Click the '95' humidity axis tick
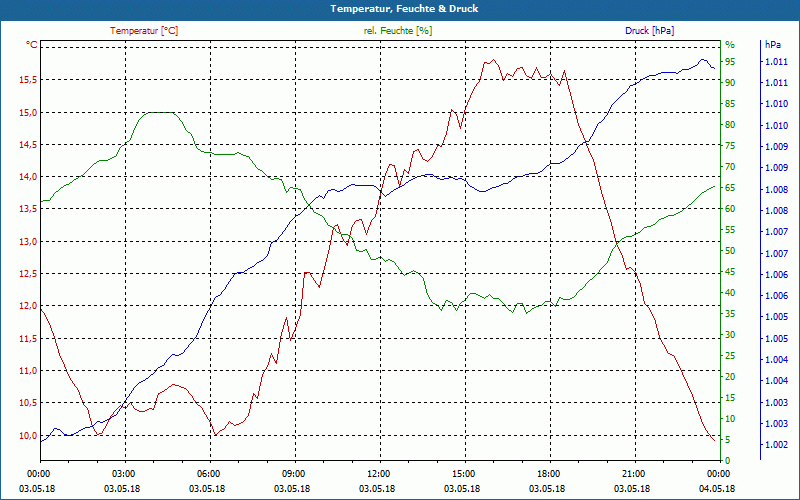800x500 pixels. (730, 62)
